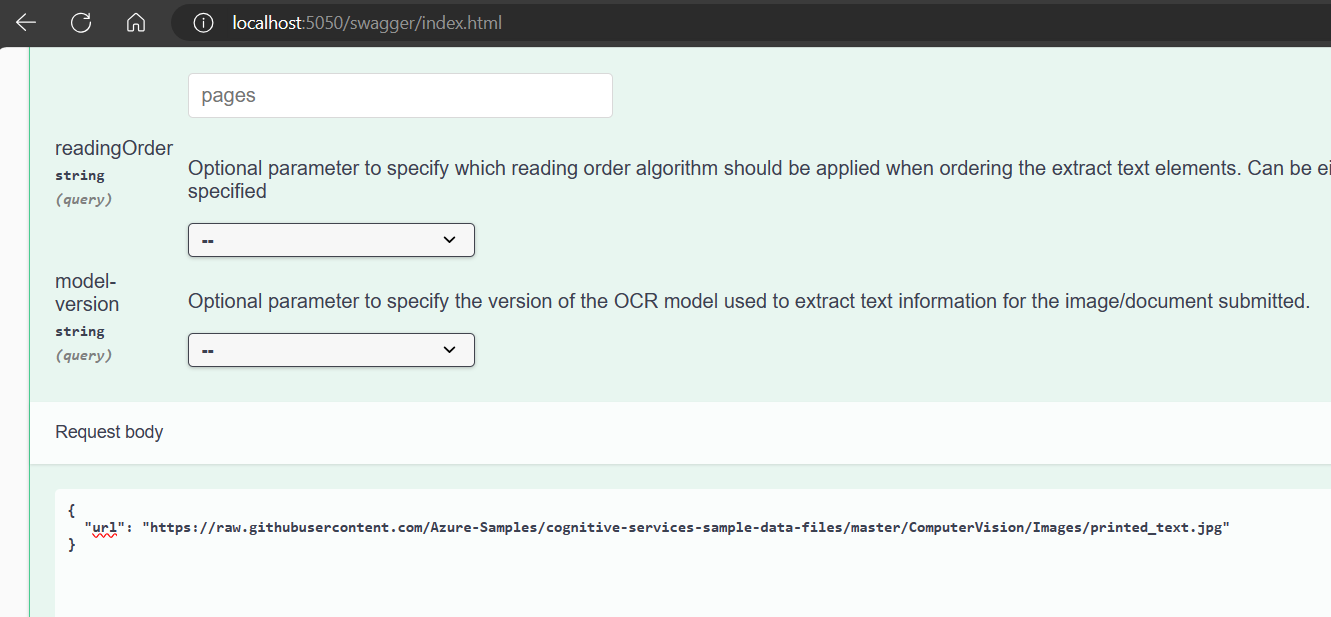Open the model-version dropdown
The image size is (1331, 617).
pos(331,350)
